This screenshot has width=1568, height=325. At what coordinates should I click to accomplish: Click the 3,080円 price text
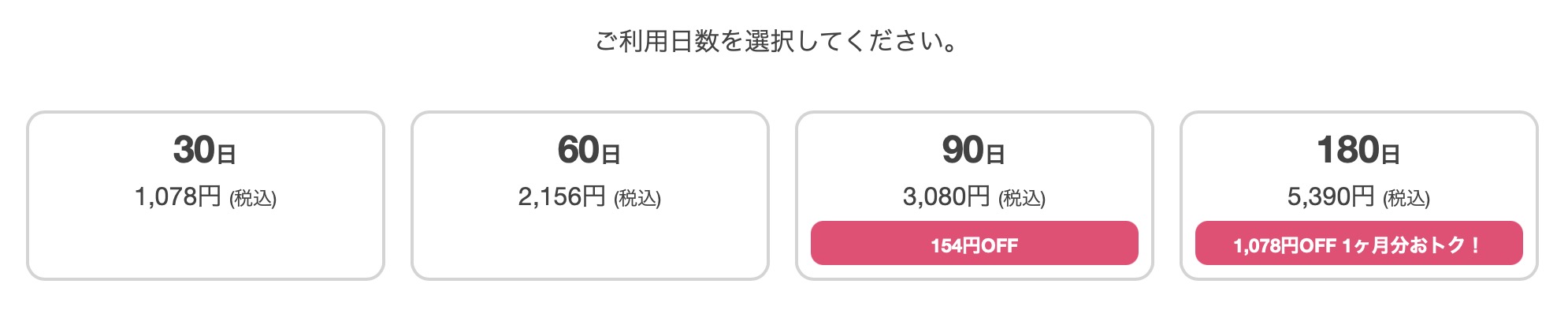point(946,196)
